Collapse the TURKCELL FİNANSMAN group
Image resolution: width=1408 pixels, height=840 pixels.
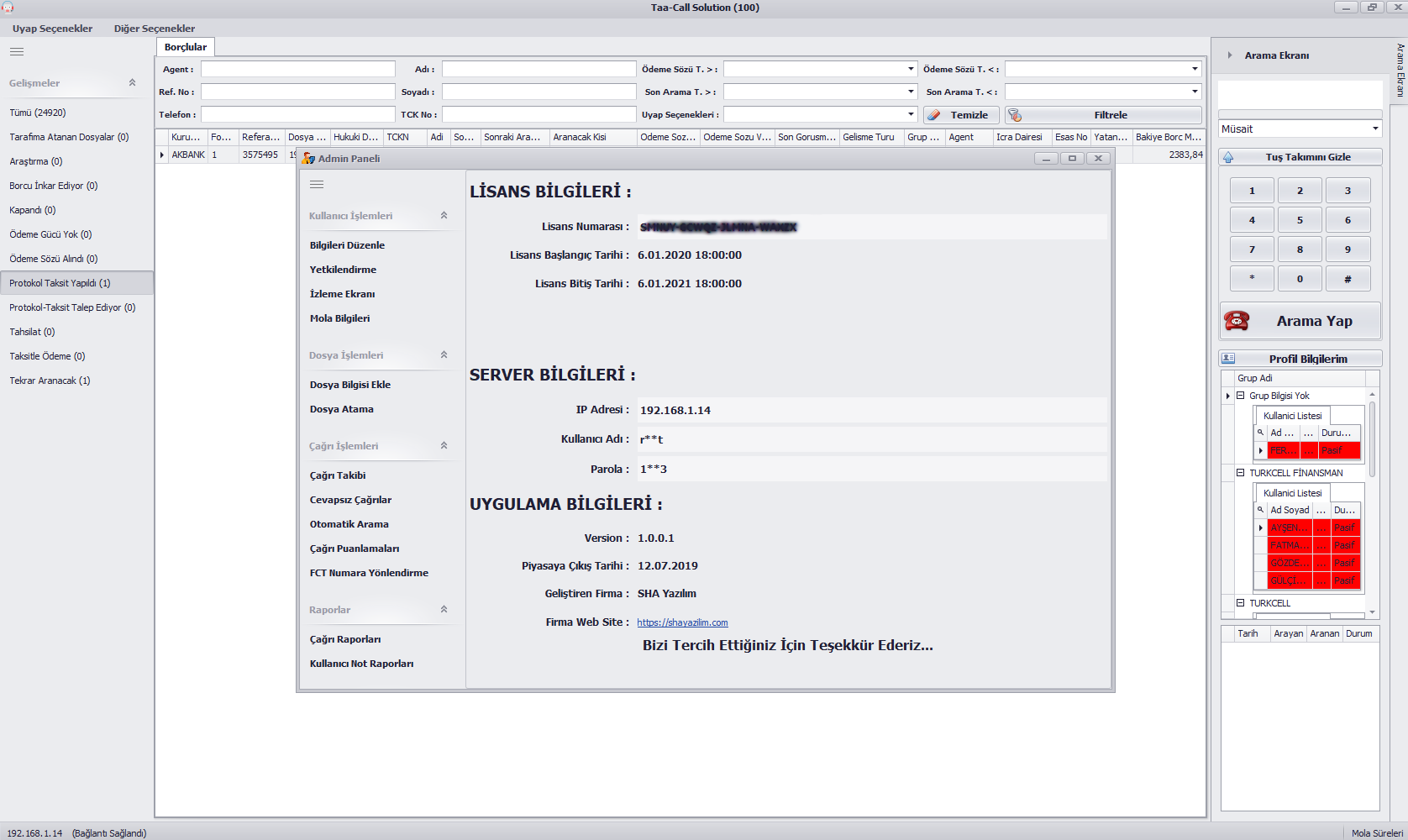pos(1240,473)
